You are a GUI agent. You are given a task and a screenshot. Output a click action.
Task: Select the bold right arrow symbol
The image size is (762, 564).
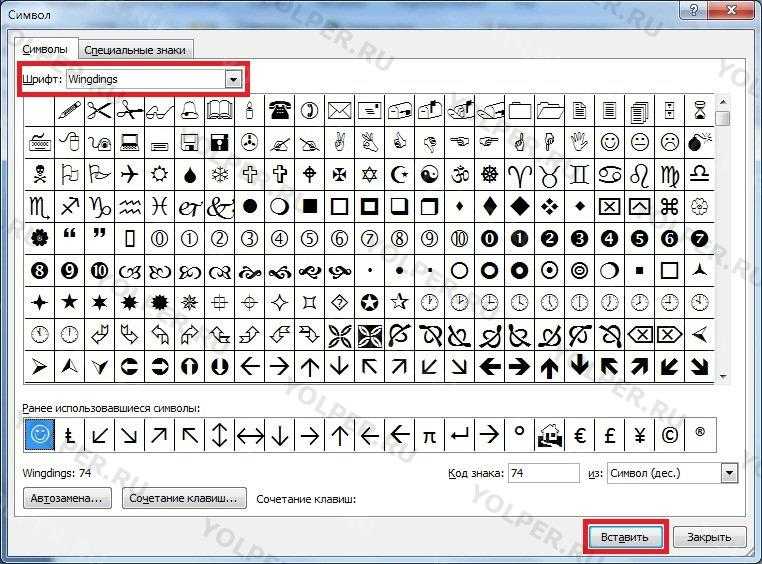pos(520,367)
